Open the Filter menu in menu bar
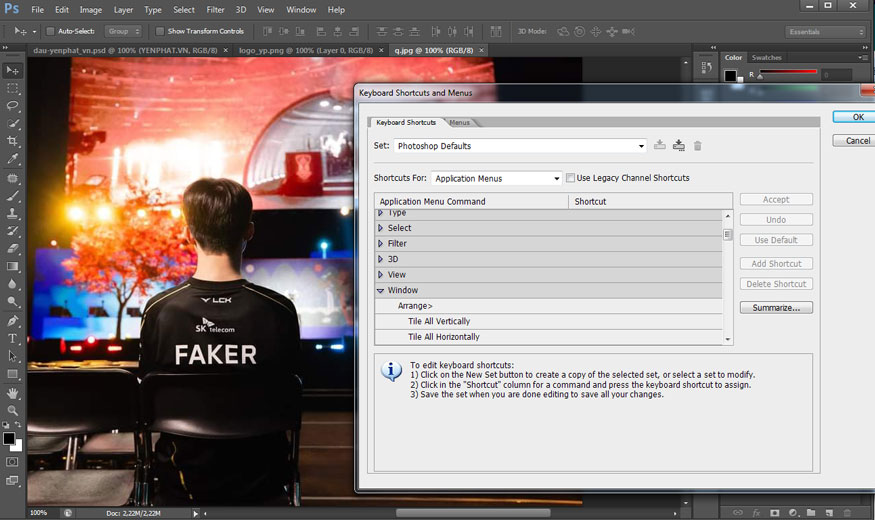The image size is (875, 520). [x=215, y=9]
